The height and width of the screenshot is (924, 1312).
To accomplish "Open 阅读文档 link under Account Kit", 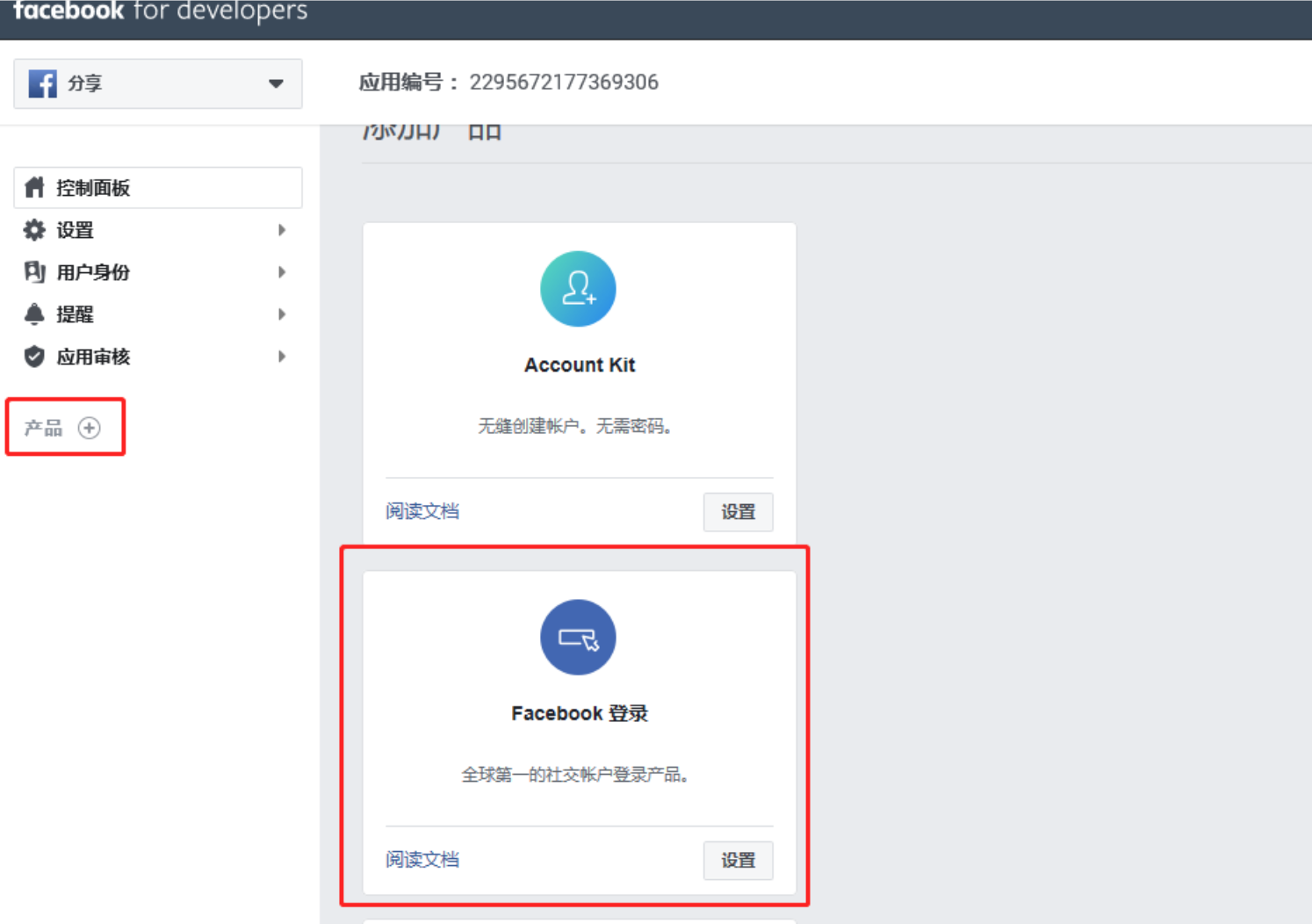I will point(422,510).
